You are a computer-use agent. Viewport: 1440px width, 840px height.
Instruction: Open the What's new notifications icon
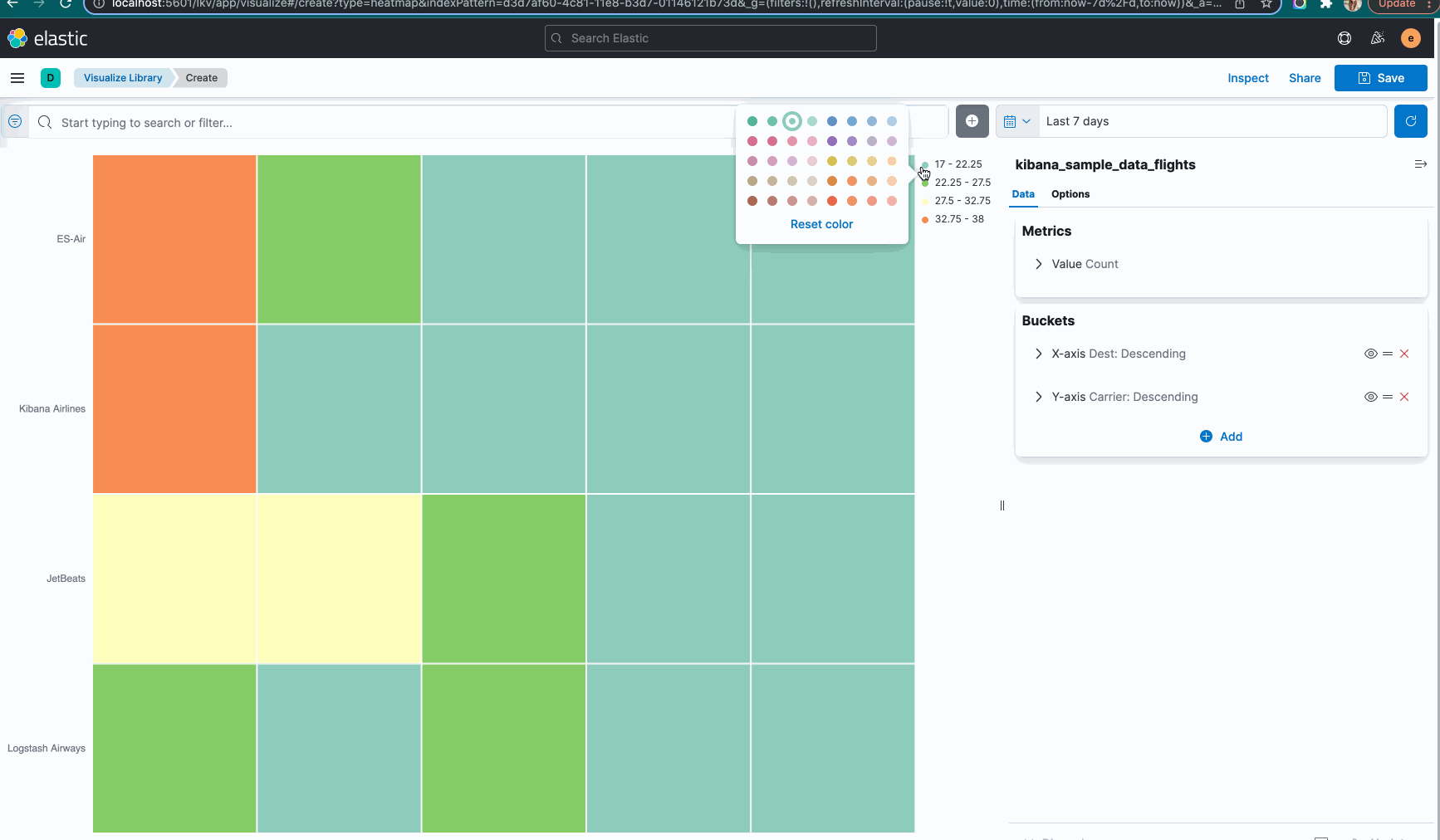click(1377, 38)
